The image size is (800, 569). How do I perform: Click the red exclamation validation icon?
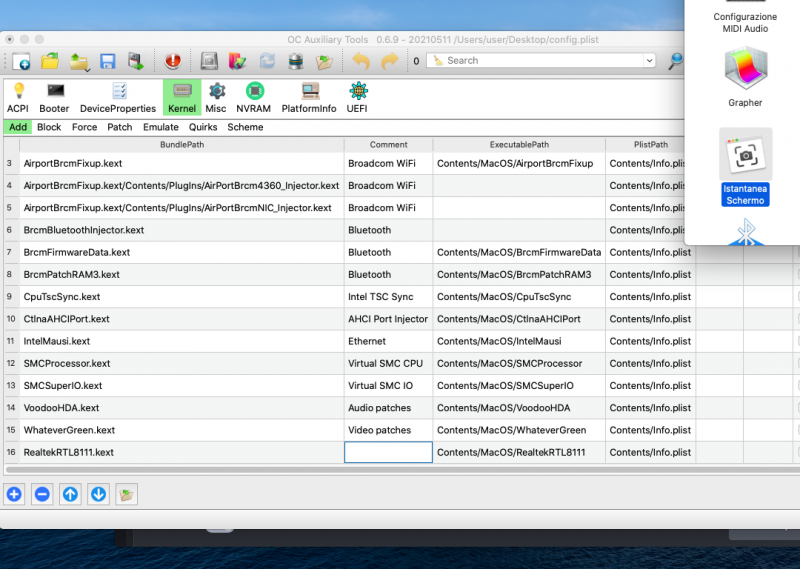pos(172,61)
